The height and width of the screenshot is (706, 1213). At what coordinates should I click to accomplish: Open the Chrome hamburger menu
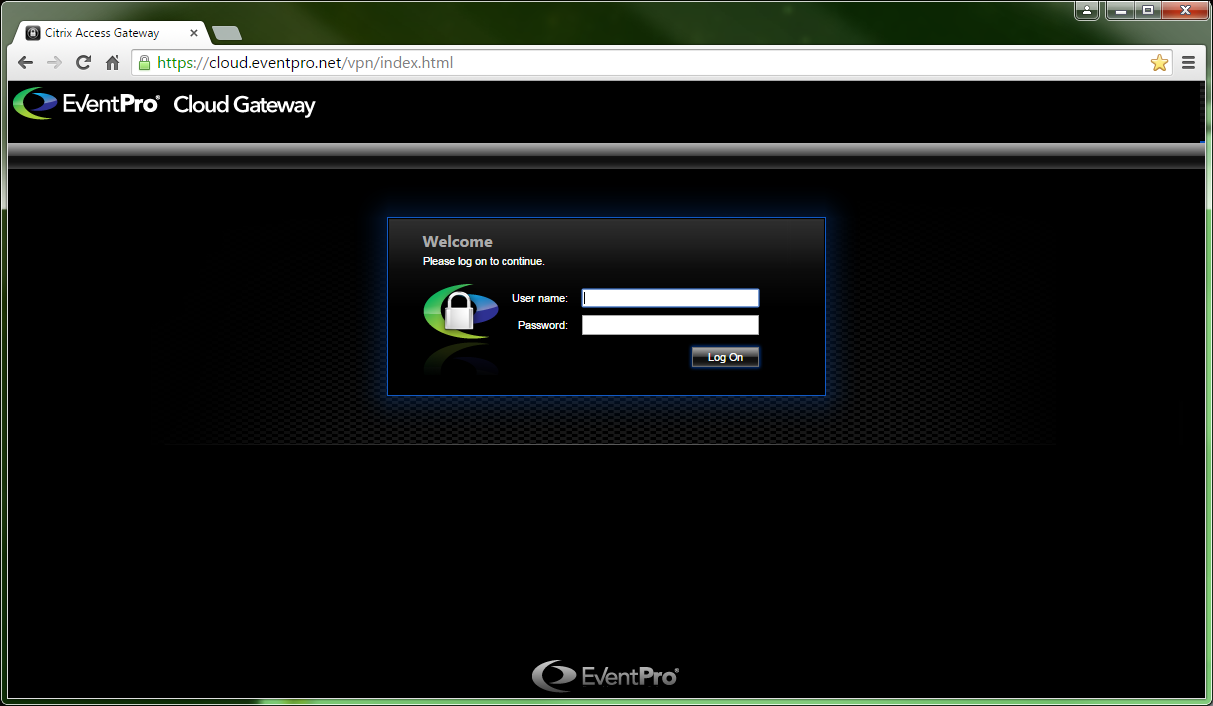pos(1189,63)
